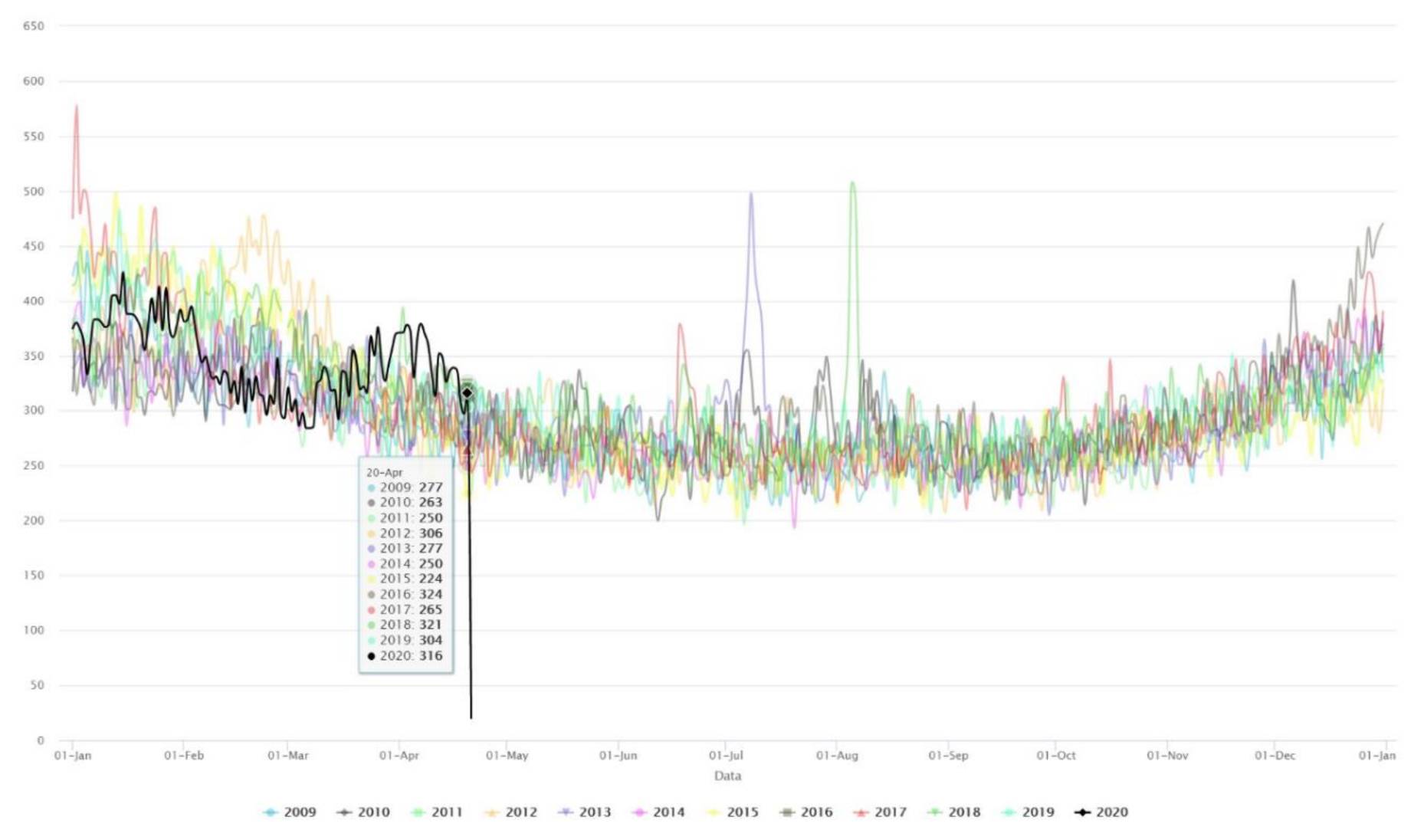Click the highlighted 2020 data point marker
Screen dimensions: 1424x840
pos(467,393)
